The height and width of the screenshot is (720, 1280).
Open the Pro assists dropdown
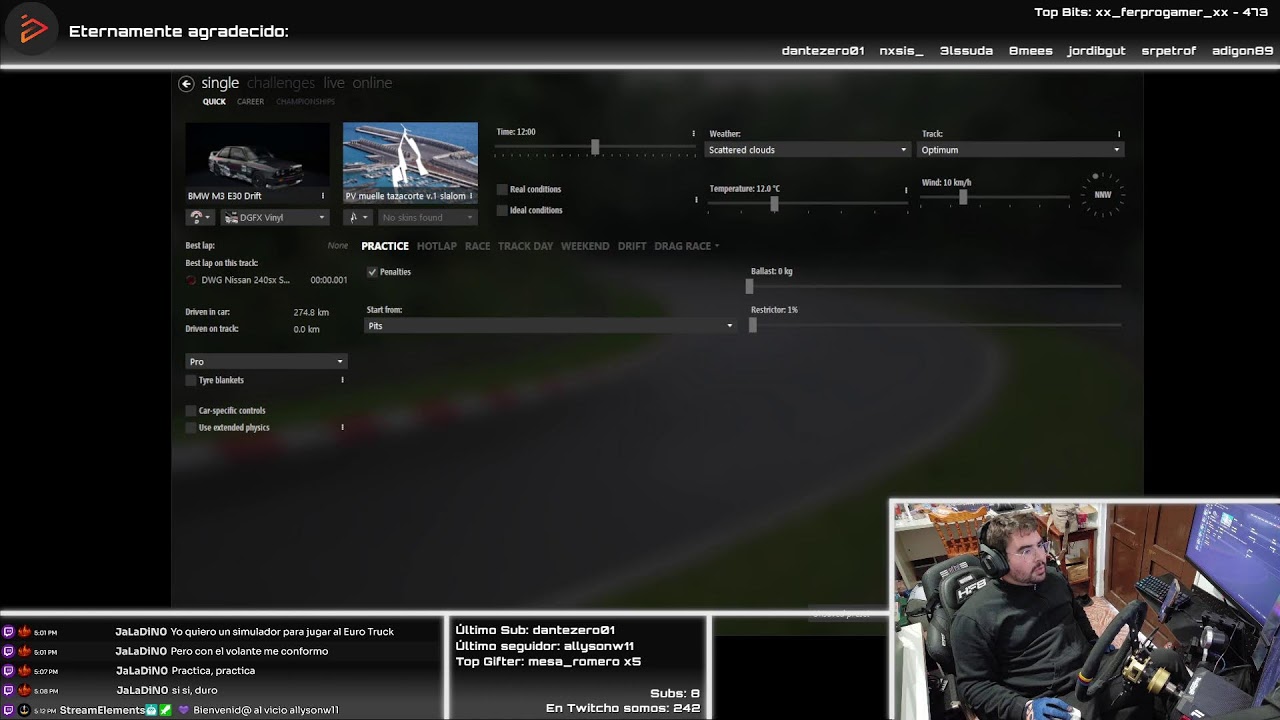click(266, 361)
